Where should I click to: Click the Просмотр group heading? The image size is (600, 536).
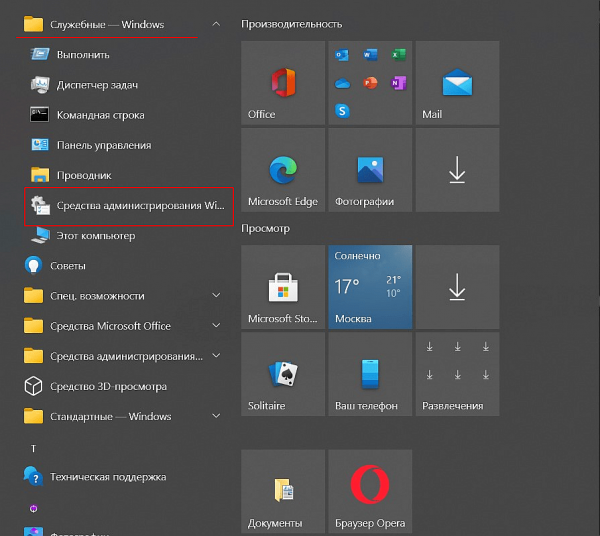[265, 228]
